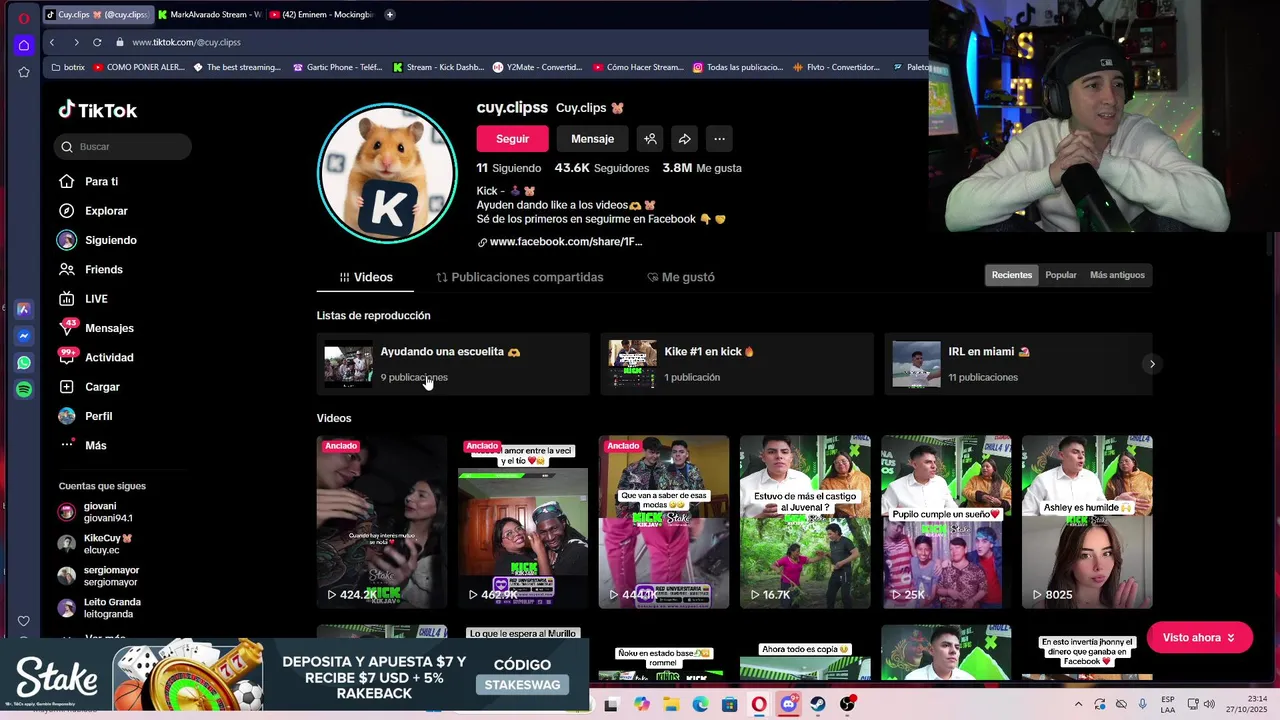
Task: Send message with Mensaje button
Action: coord(592,139)
